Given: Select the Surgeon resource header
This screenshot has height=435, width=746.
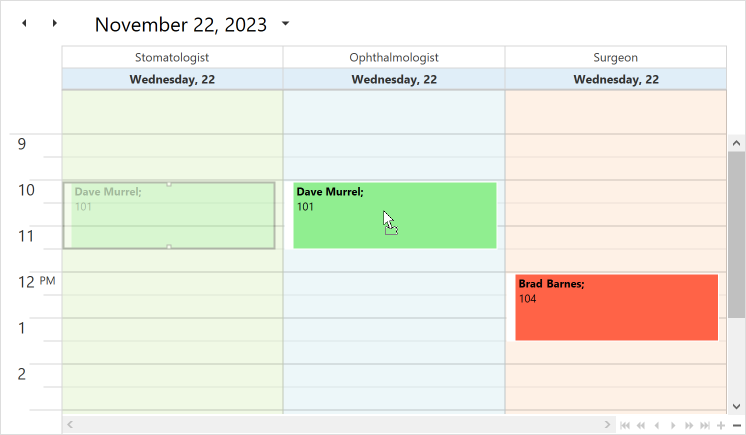Looking at the screenshot, I should [x=616, y=57].
